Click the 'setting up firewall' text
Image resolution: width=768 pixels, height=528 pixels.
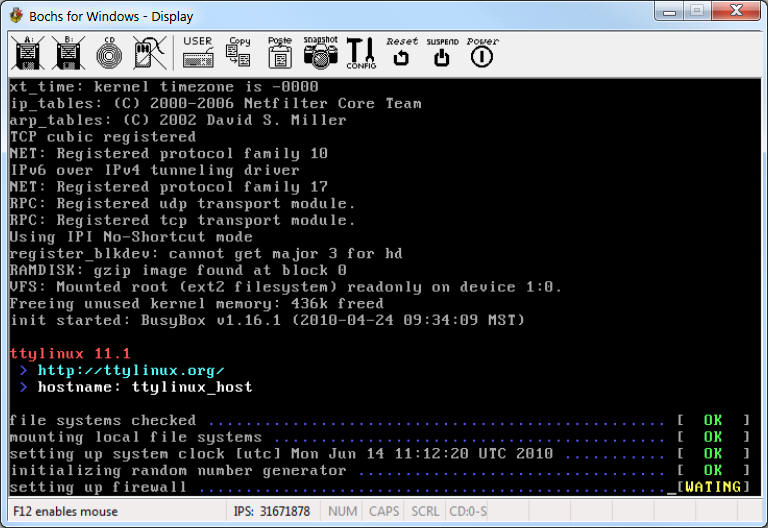(x=98, y=487)
